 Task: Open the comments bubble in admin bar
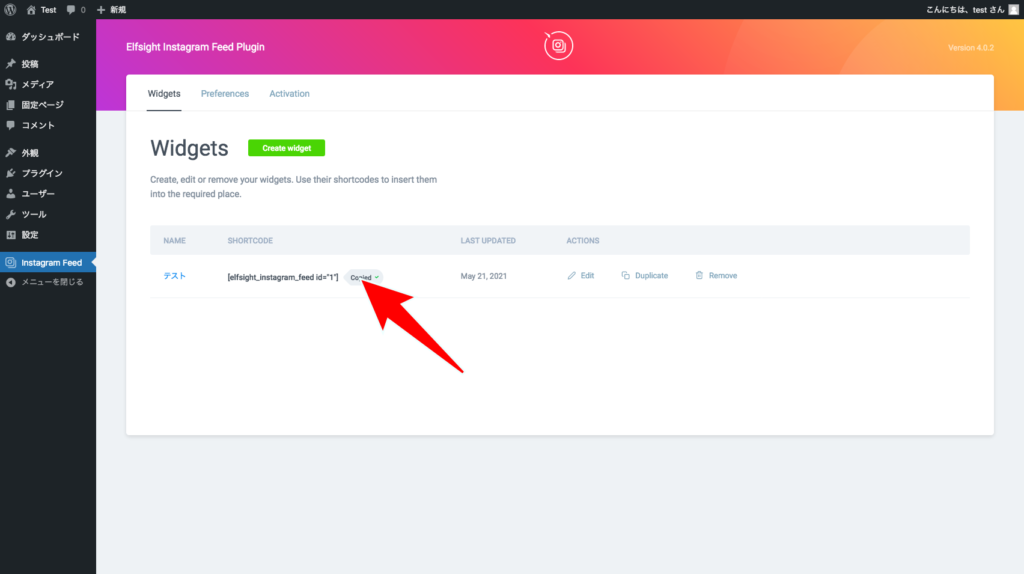pyautogui.click(x=75, y=9)
